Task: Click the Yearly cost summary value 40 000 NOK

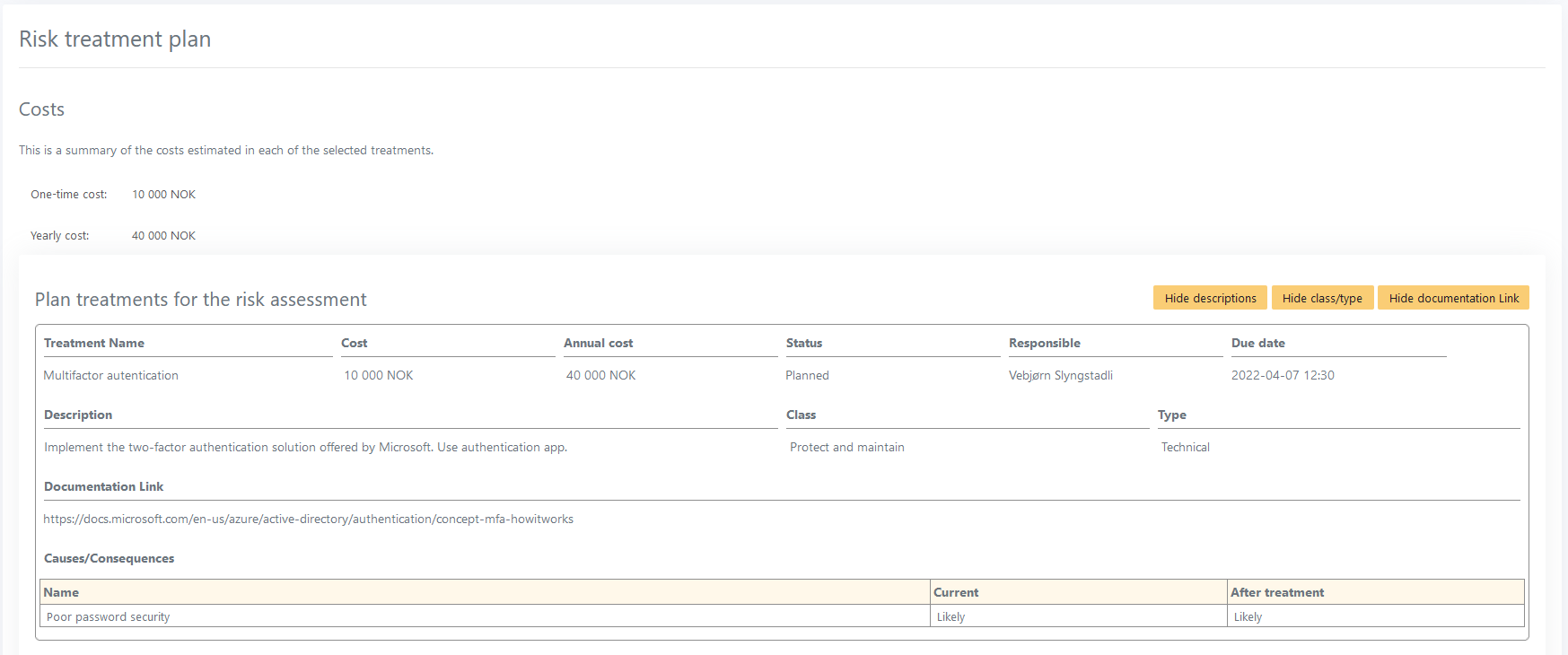Action: [163, 235]
